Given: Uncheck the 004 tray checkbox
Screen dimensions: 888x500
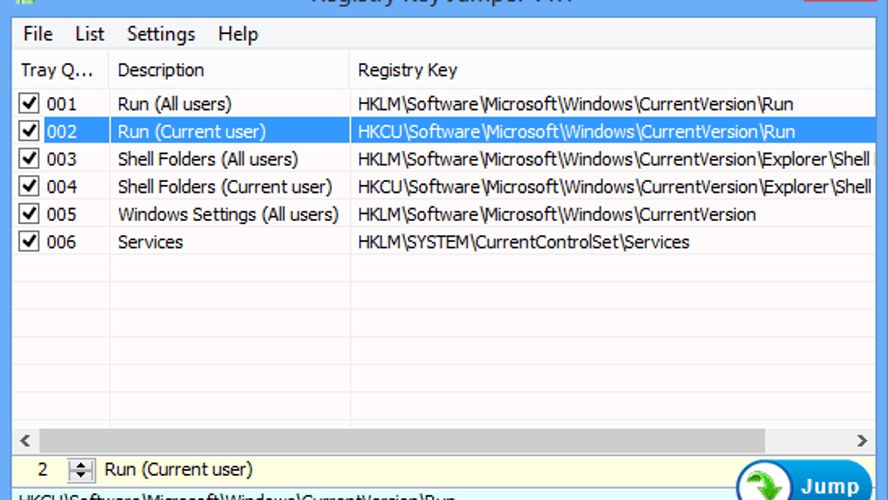Looking at the screenshot, I should point(29,187).
